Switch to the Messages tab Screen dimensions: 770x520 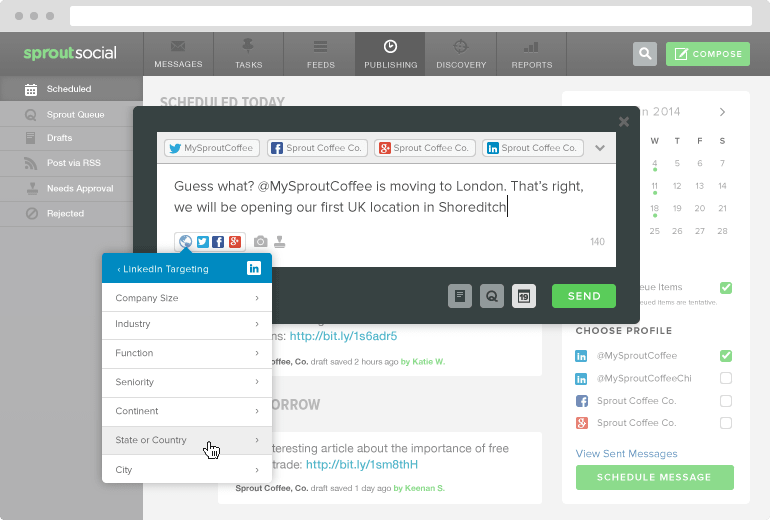click(x=178, y=54)
